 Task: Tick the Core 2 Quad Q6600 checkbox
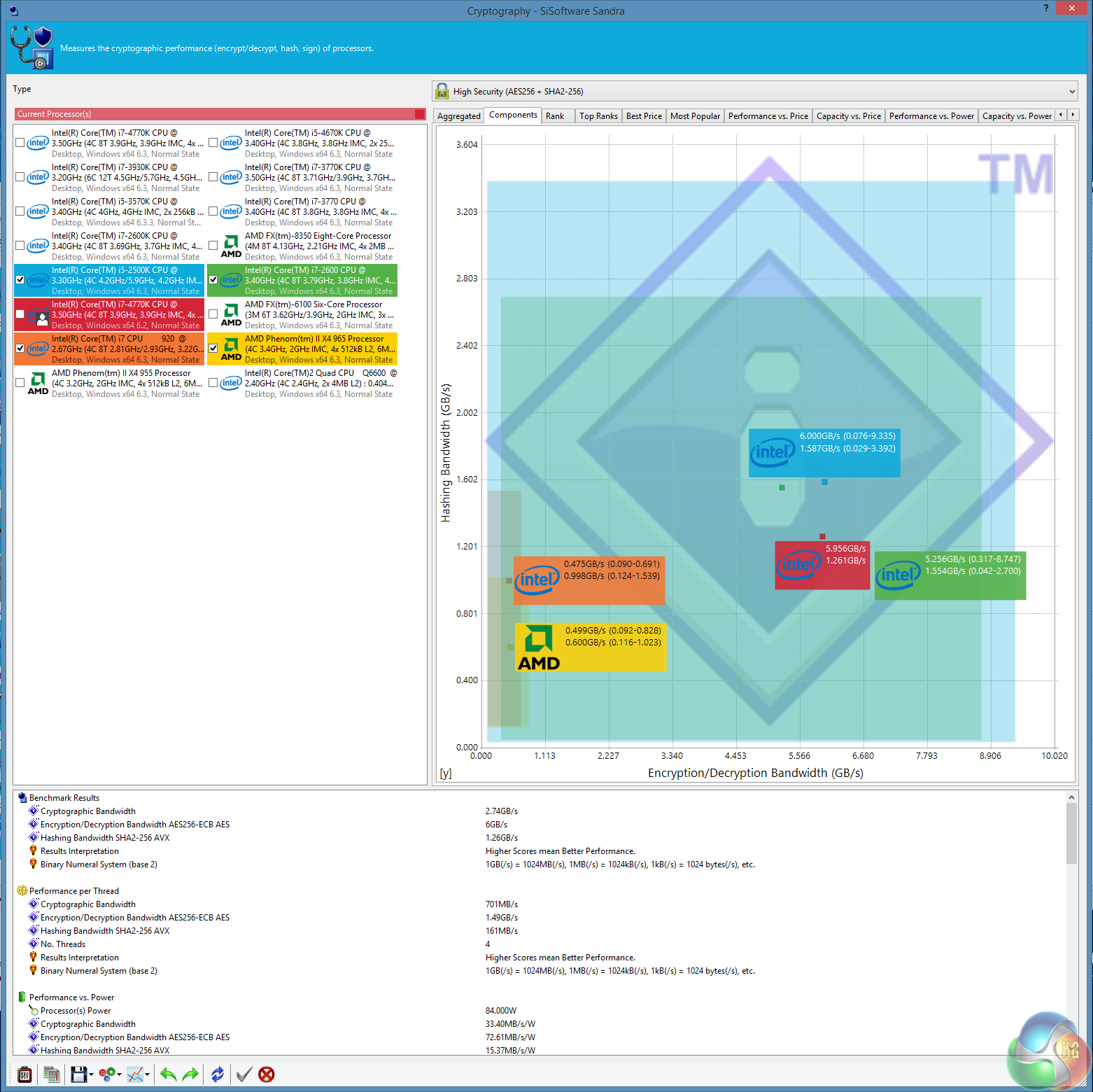[x=213, y=383]
